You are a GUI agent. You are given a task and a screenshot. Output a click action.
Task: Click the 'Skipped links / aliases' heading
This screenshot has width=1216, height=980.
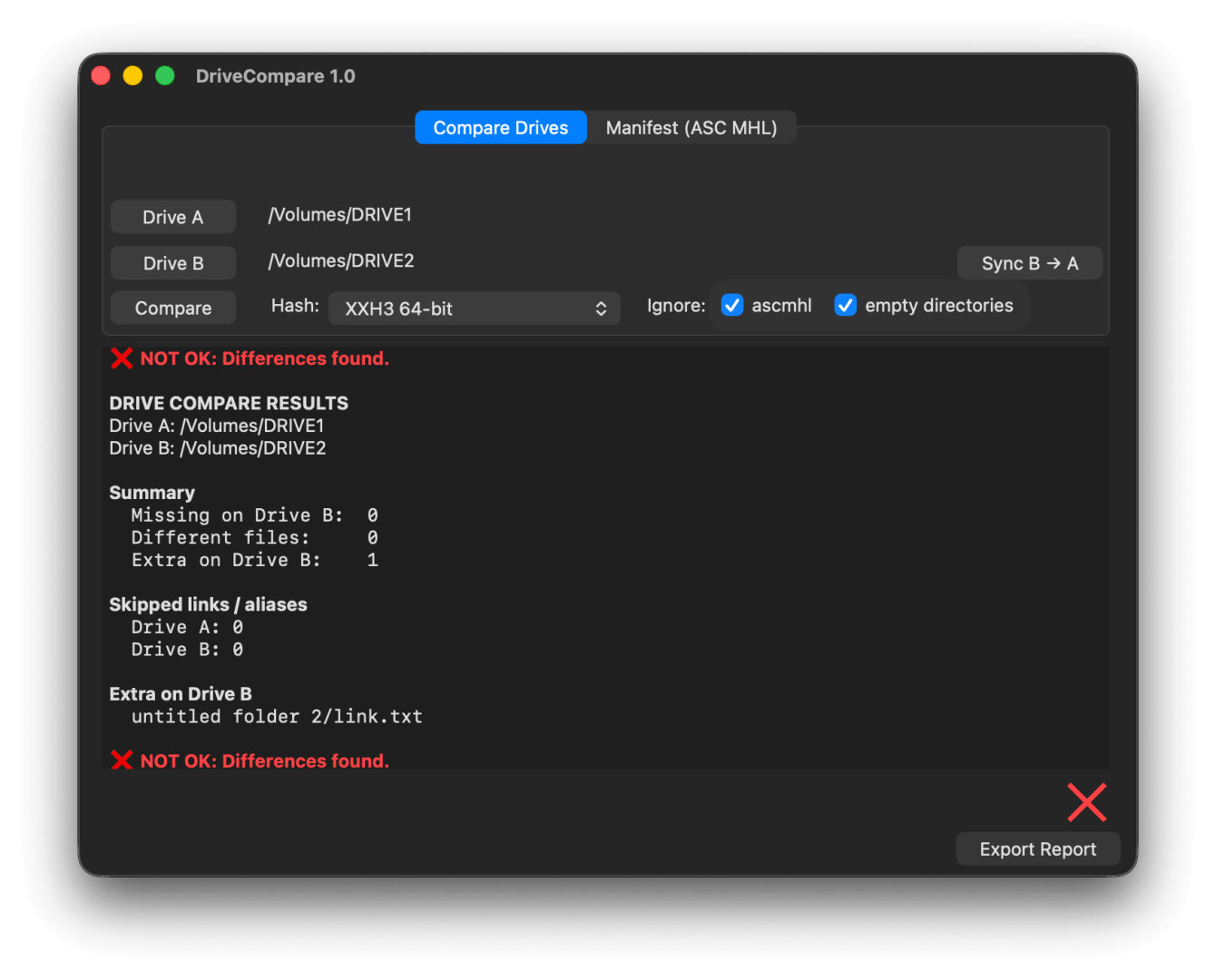point(208,604)
